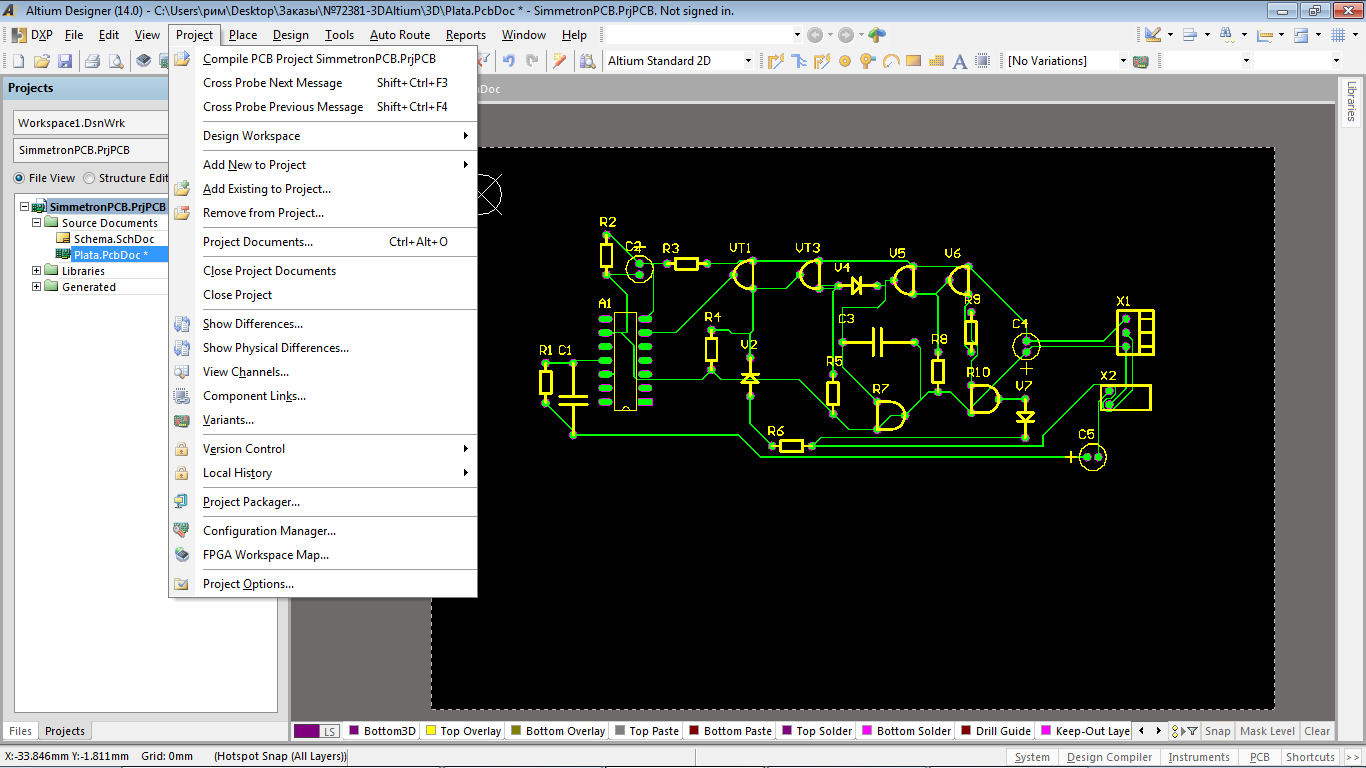Open the Tools menu
1366x768 pixels.
click(x=339, y=35)
